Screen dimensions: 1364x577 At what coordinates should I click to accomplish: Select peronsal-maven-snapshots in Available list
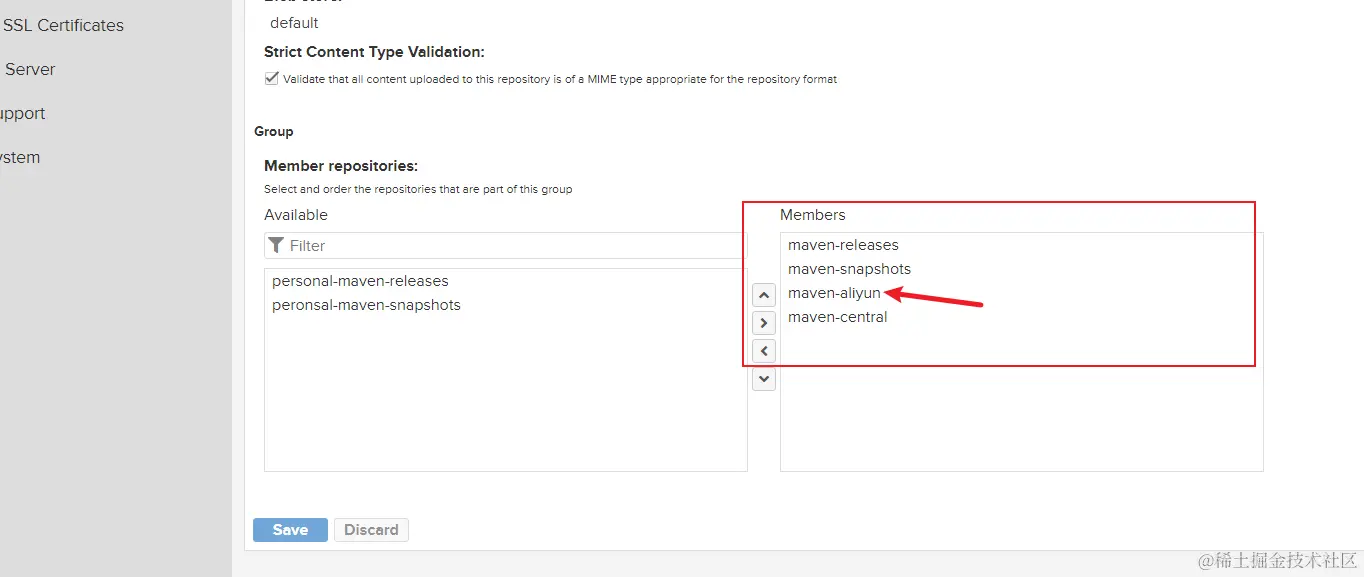coord(366,305)
